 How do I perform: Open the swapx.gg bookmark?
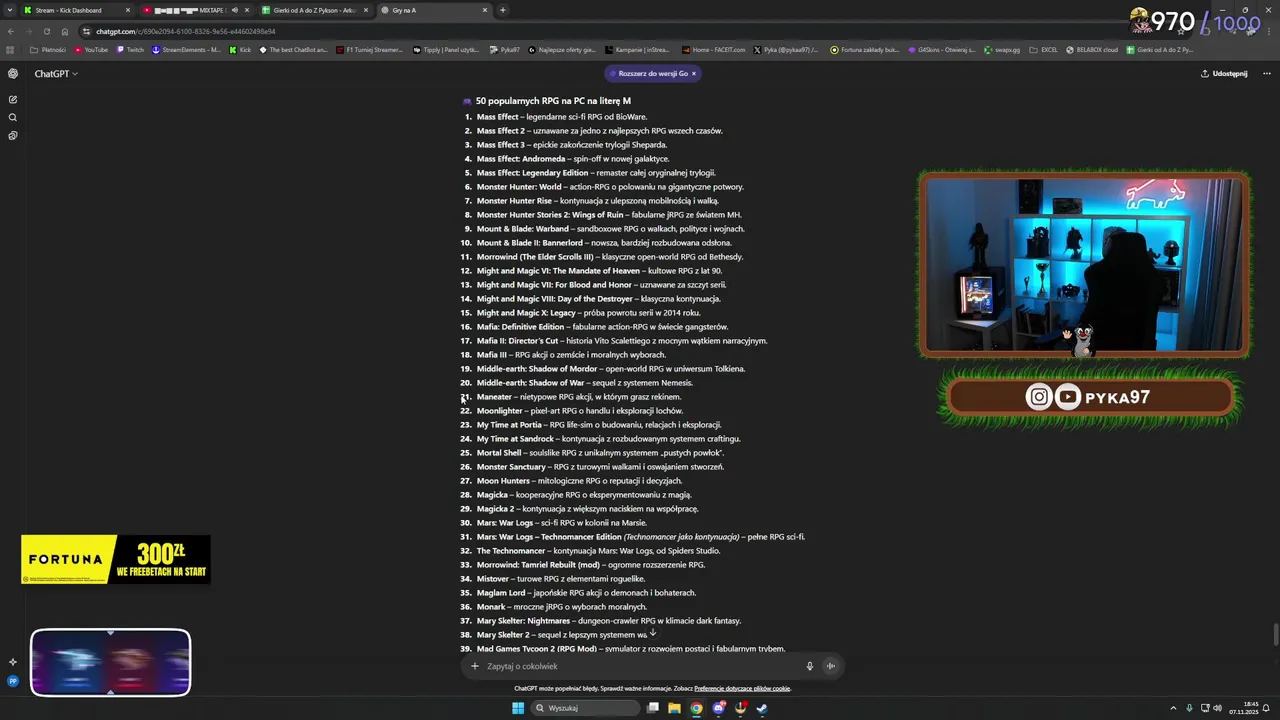pos(1002,49)
